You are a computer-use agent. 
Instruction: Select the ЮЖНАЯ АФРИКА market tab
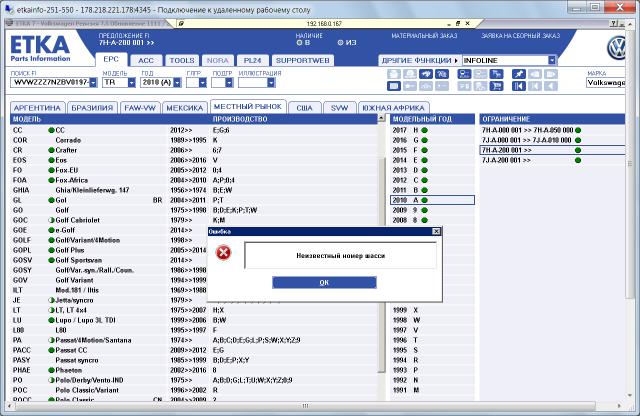click(393, 108)
